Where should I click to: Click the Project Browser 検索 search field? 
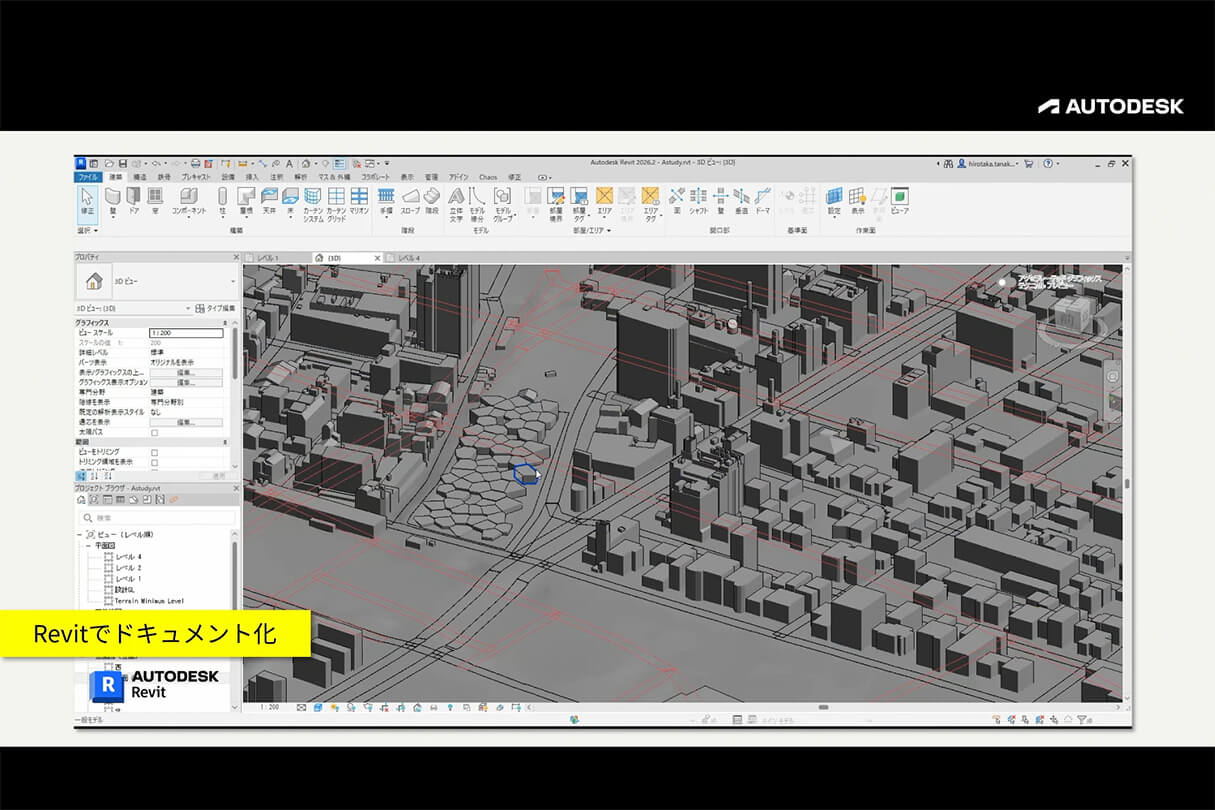click(159, 518)
